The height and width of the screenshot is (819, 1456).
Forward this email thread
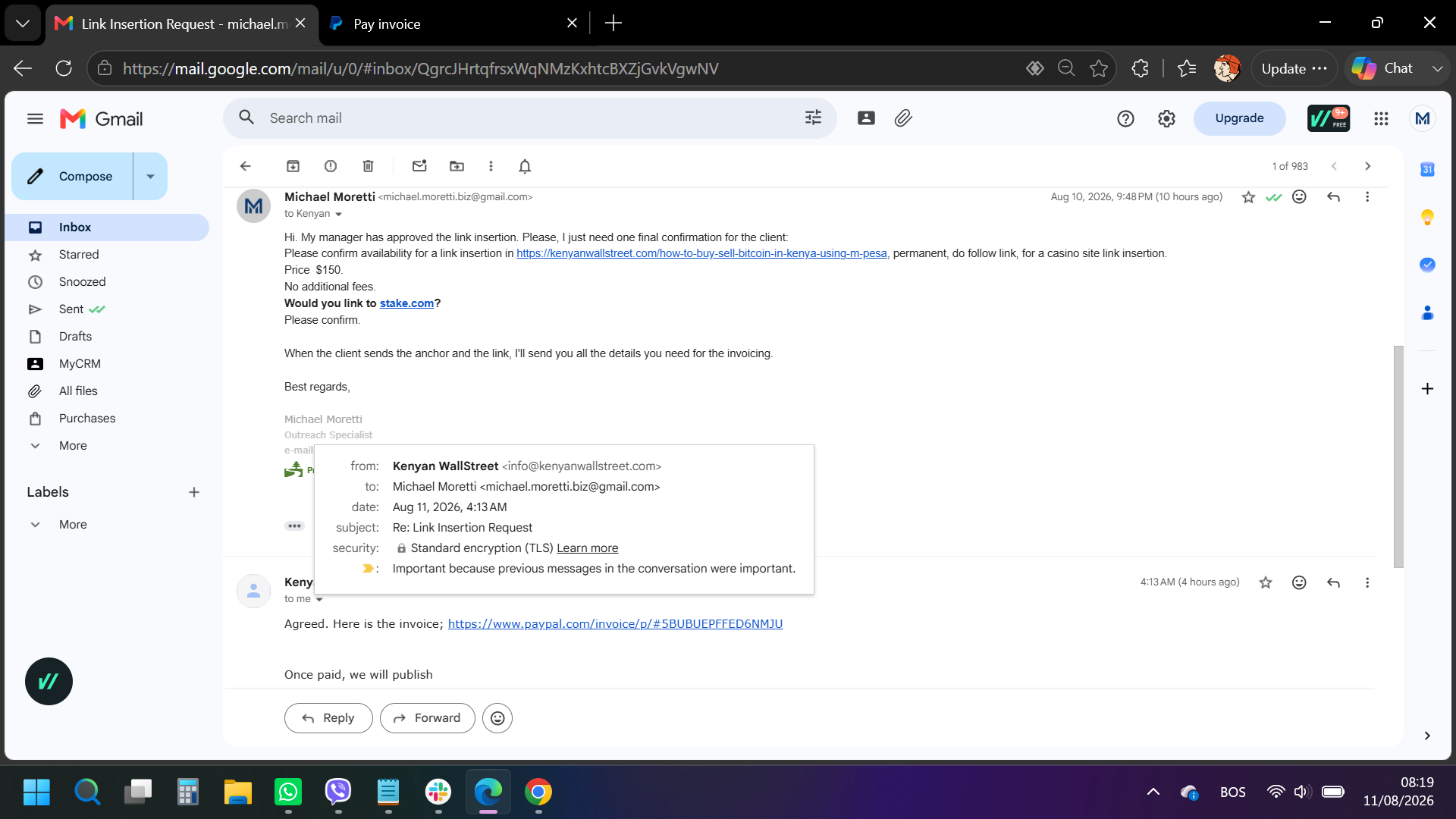(428, 718)
